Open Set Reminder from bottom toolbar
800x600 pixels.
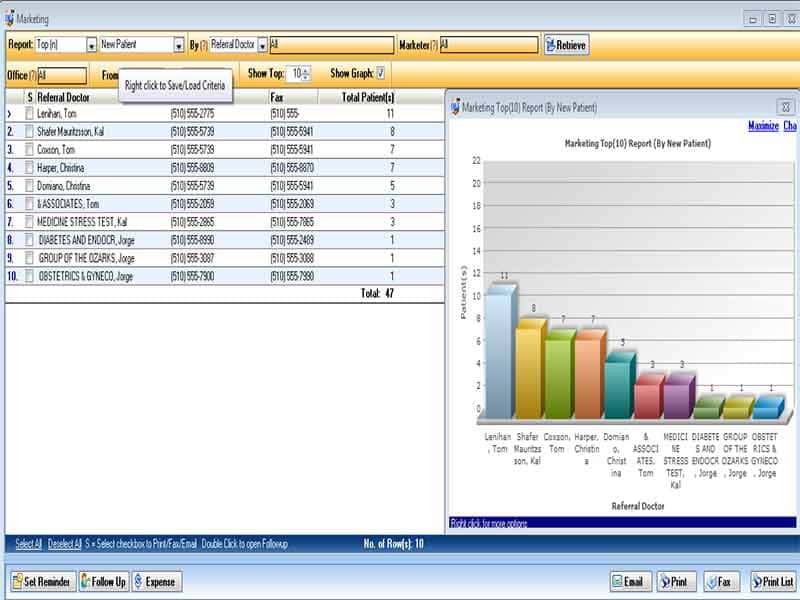point(43,581)
